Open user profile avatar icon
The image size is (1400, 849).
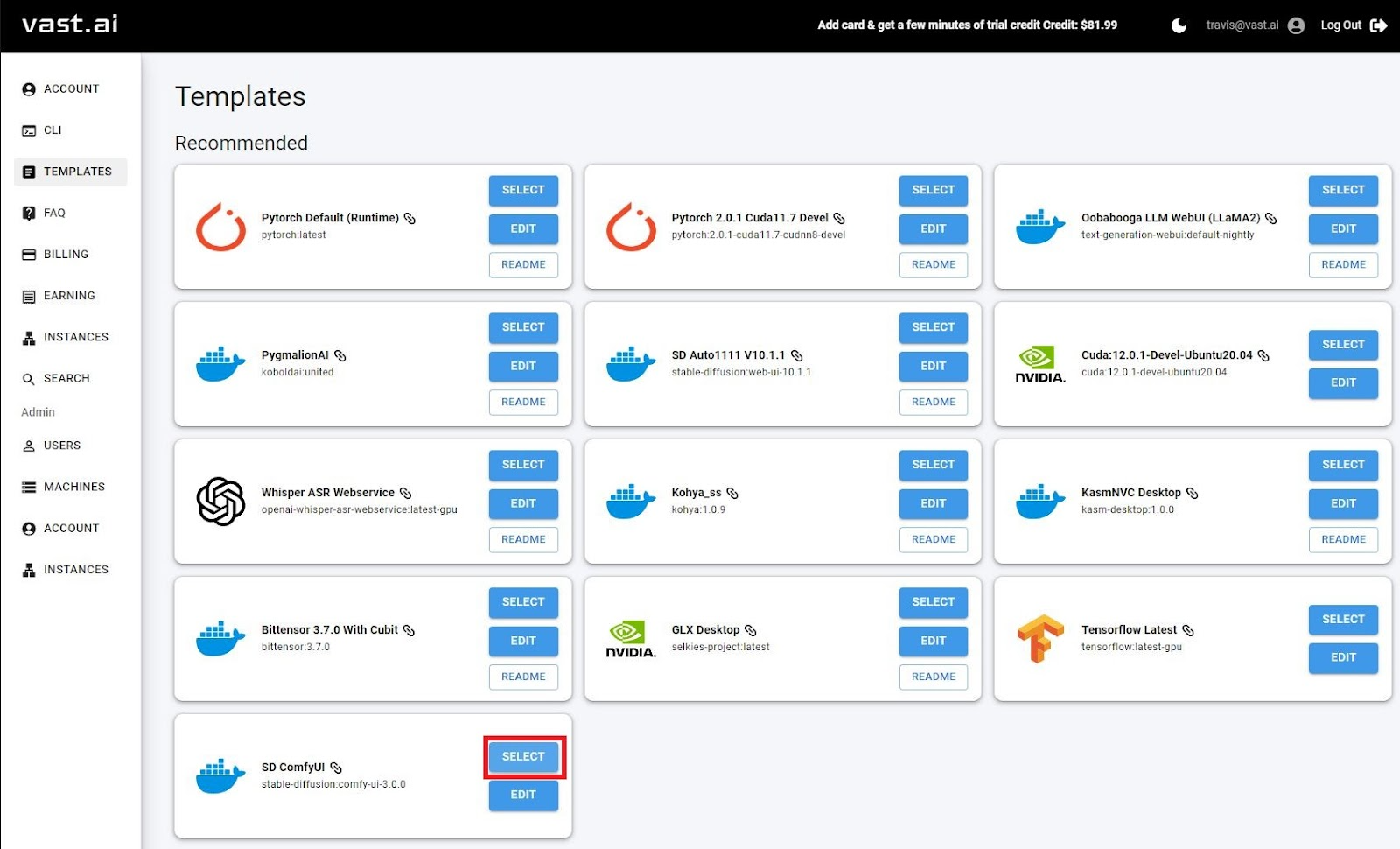click(1297, 25)
